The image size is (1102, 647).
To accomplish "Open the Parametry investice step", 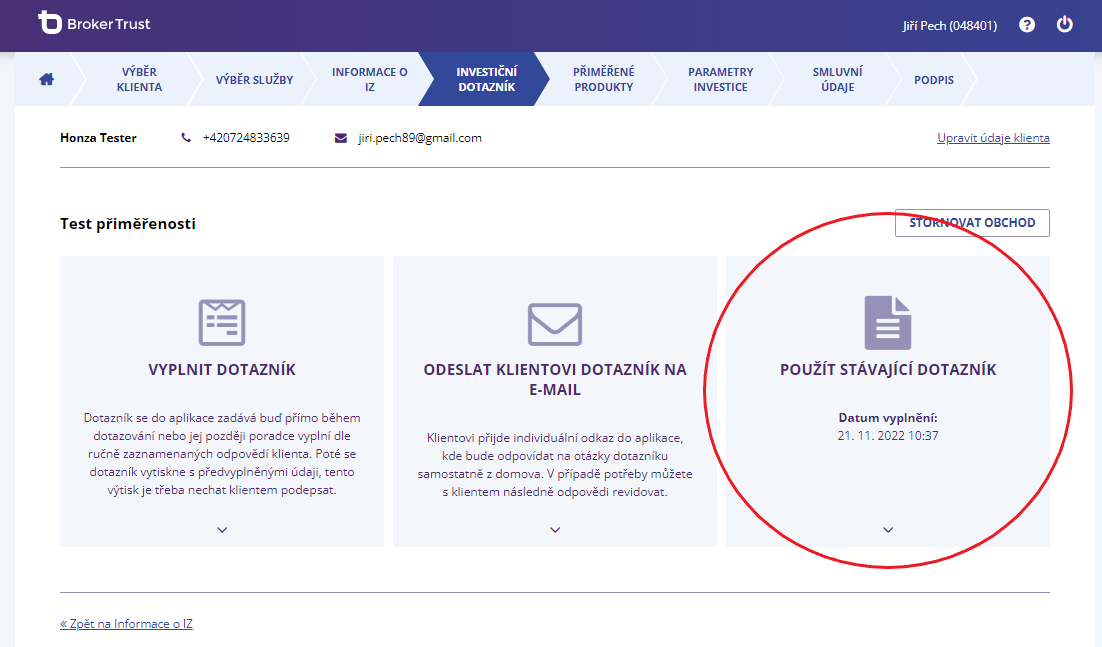I will pyautogui.click(x=720, y=79).
